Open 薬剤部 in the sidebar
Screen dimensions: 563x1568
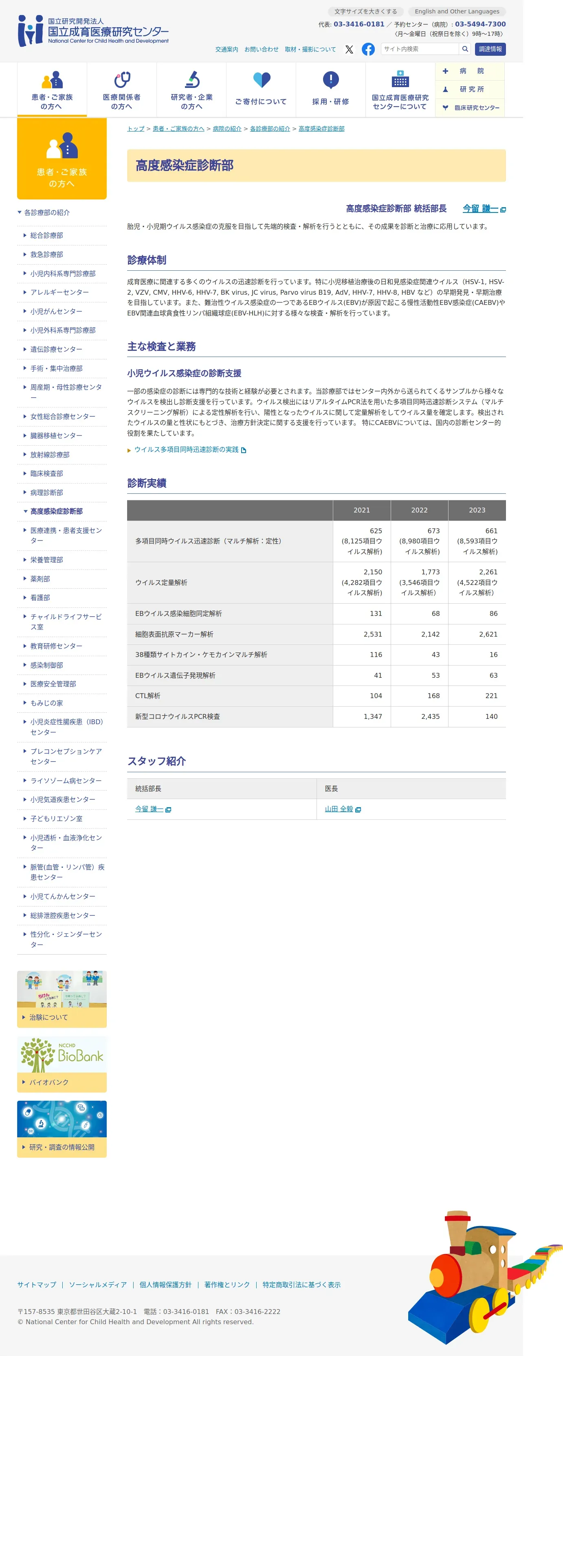click(40, 579)
